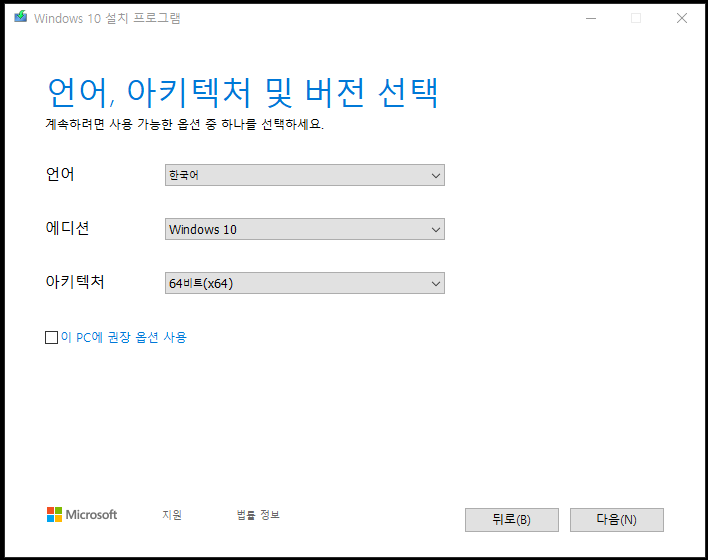This screenshot has width=708, height=560.
Task: Click the 에디션 label
Action: click(67, 228)
